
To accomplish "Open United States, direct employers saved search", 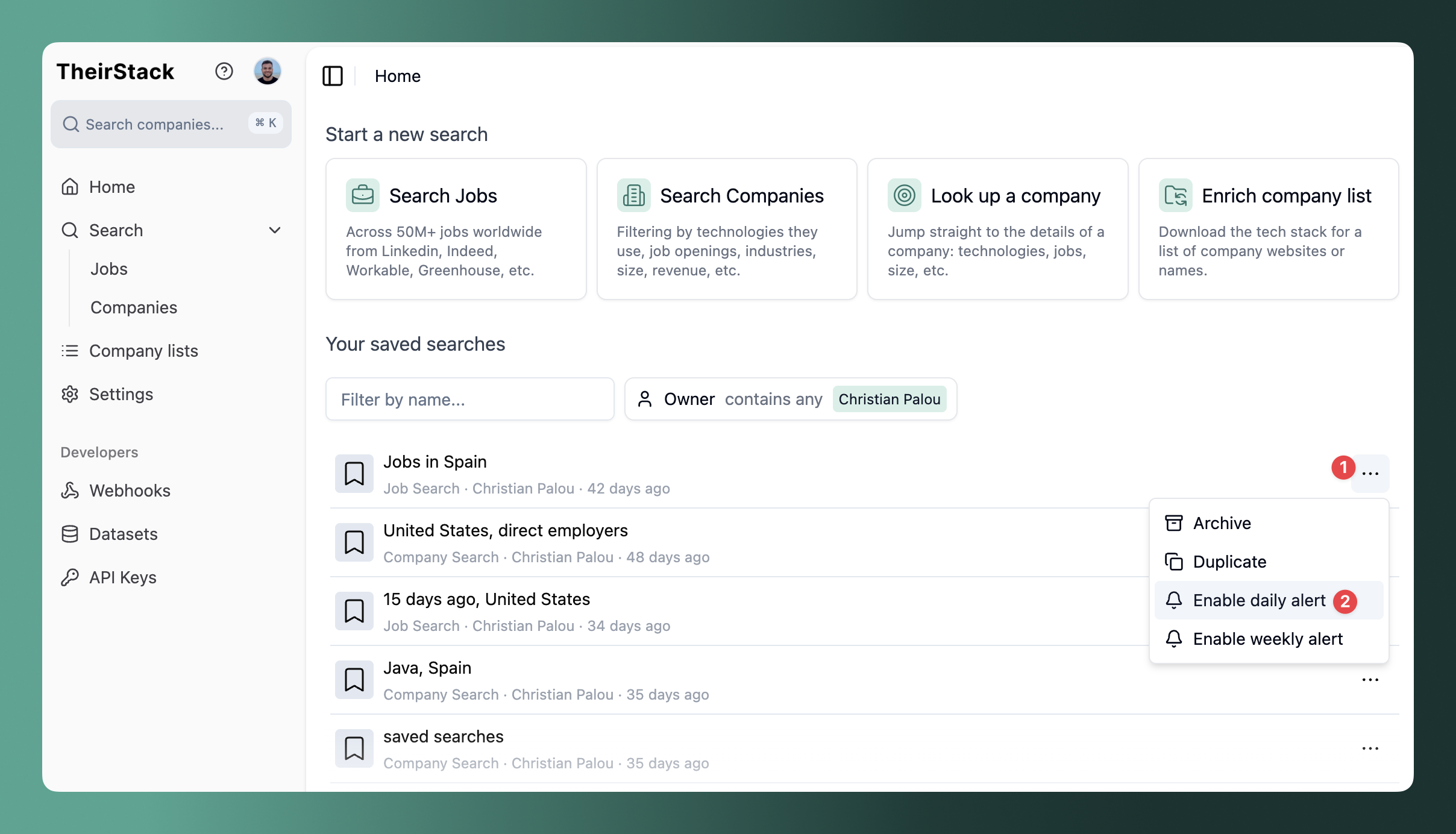I will (505, 530).
